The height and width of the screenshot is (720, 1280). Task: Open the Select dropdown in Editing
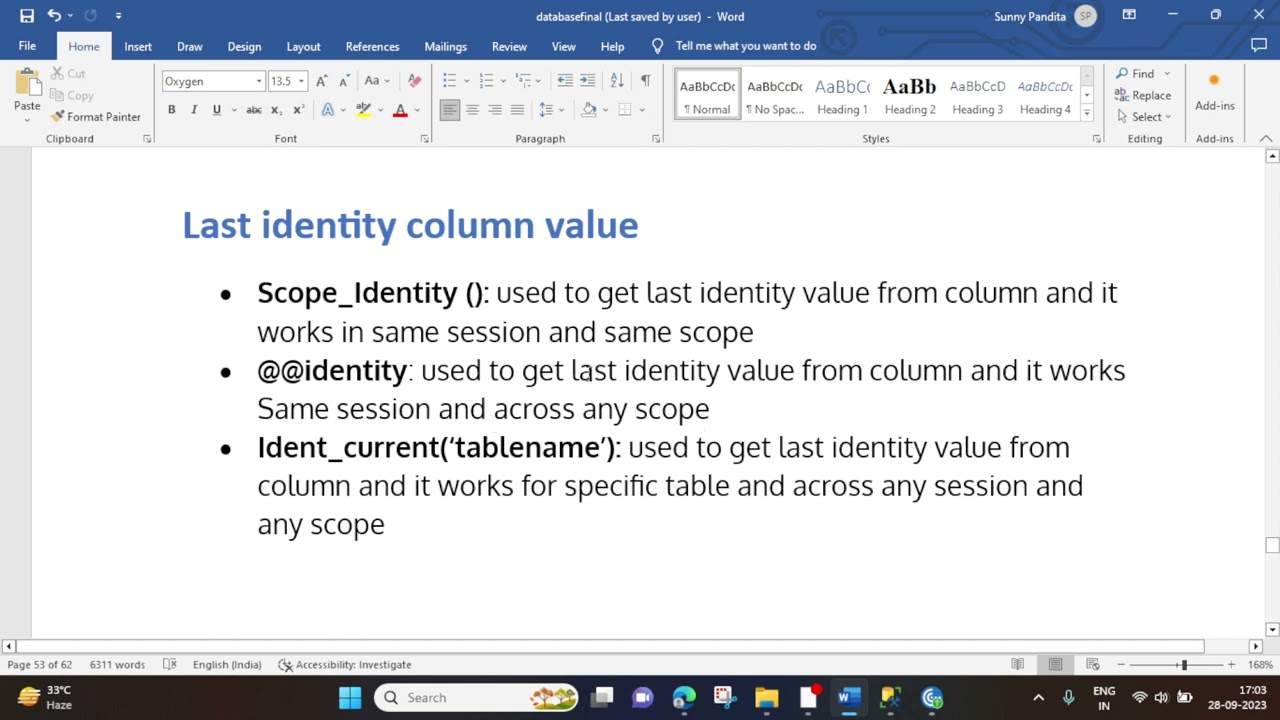1145,117
